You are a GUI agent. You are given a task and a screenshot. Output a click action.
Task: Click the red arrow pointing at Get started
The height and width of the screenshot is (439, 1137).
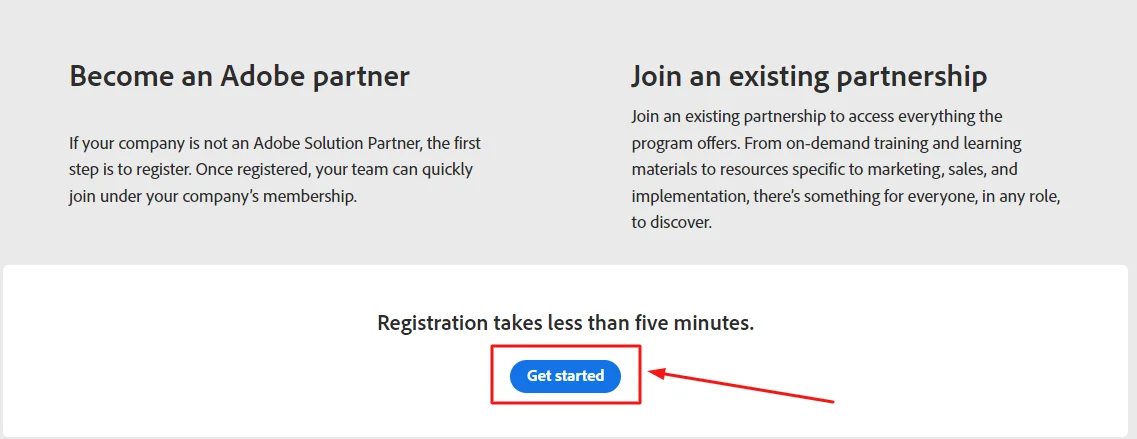tap(742, 387)
